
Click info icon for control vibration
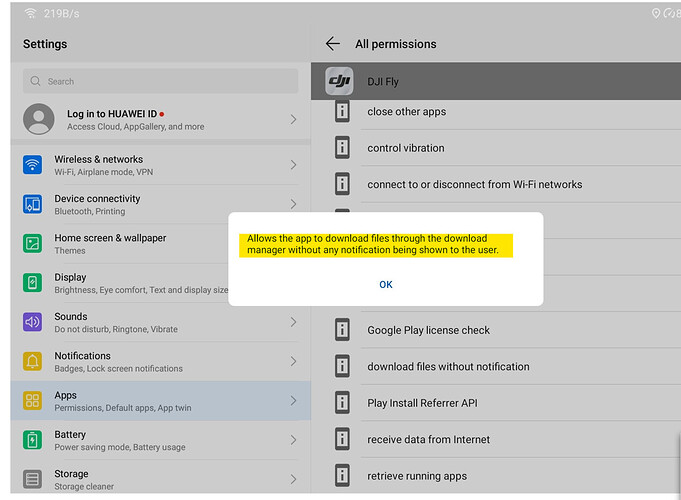click(x=342, y=148)
